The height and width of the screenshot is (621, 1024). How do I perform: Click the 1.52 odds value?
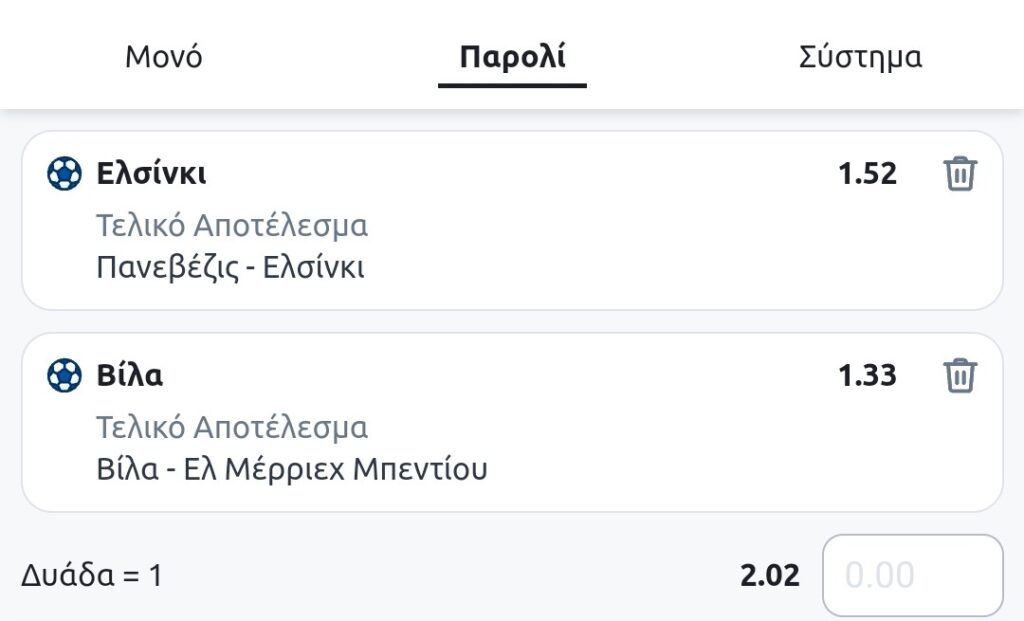[867, 174]
